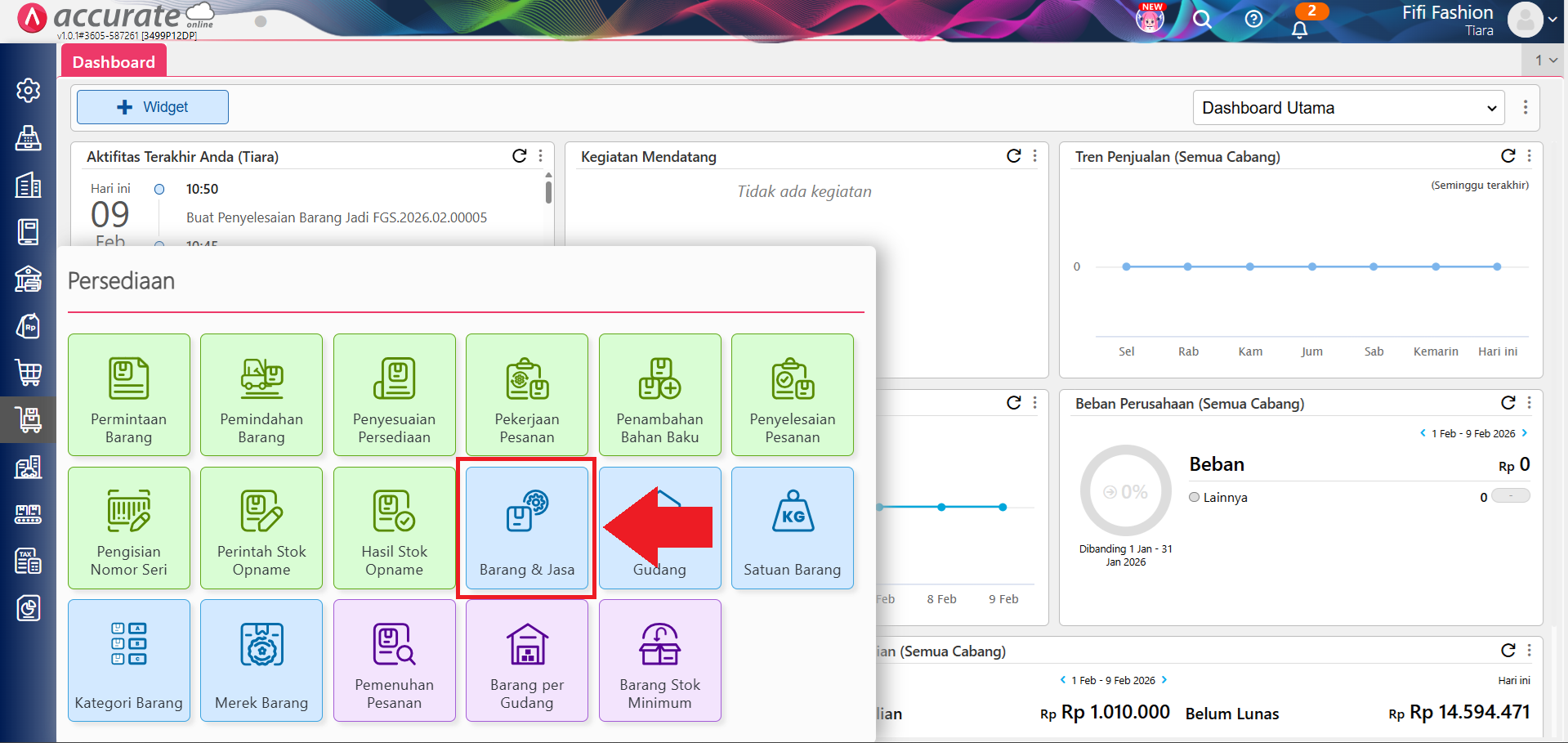Open Pemindahan Barang tile
1568x743 pixels.
[261, 395]
